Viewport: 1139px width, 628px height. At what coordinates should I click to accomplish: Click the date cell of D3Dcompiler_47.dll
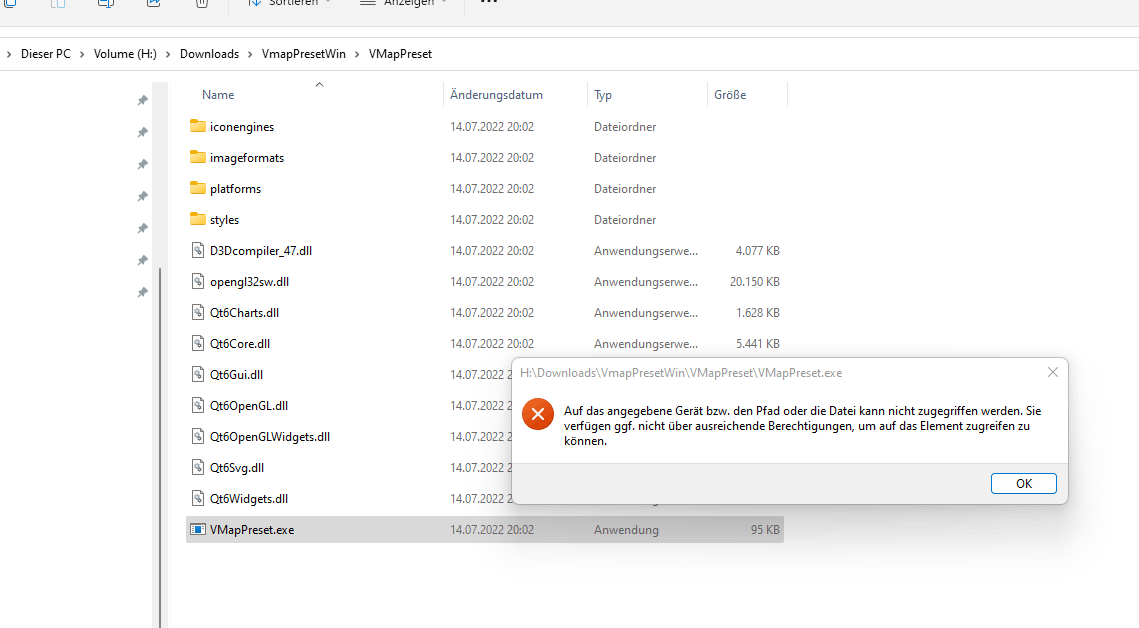tap(492, 250)
